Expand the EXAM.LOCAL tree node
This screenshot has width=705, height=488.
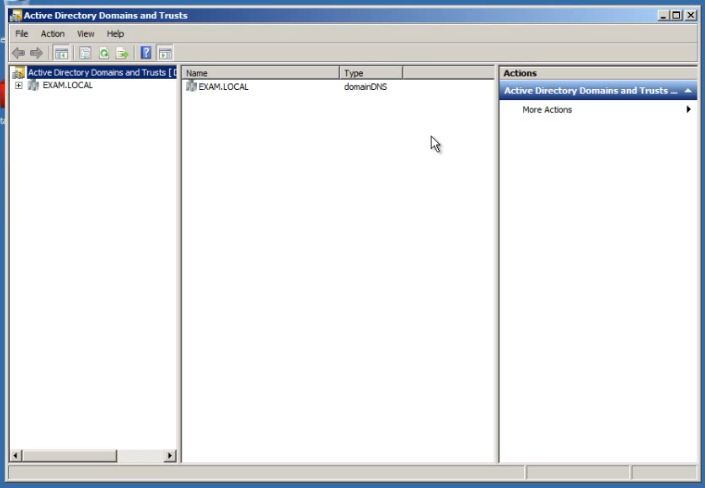coord(18,85)
